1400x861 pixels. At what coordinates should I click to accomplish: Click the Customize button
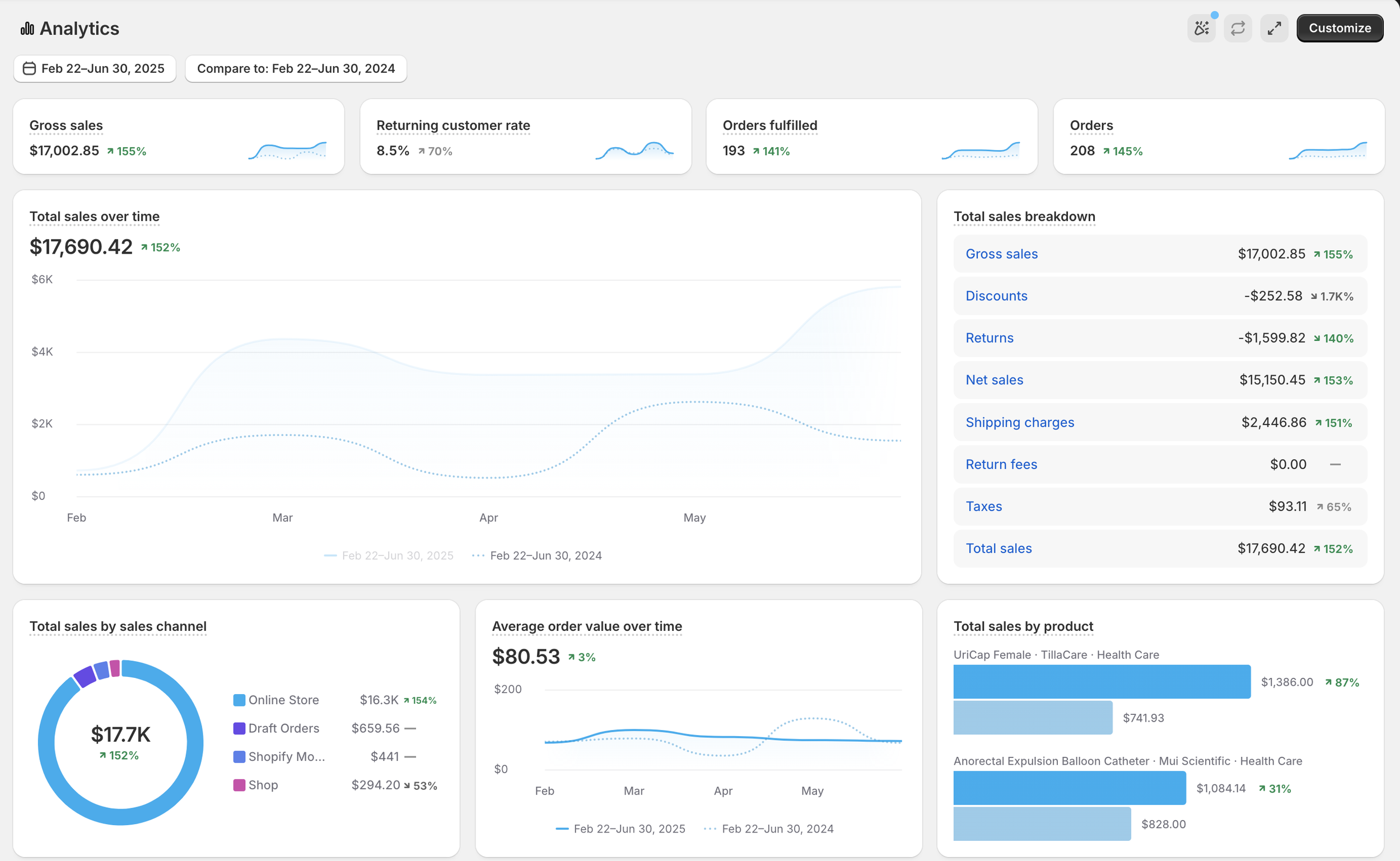(x=1339, y=29)
